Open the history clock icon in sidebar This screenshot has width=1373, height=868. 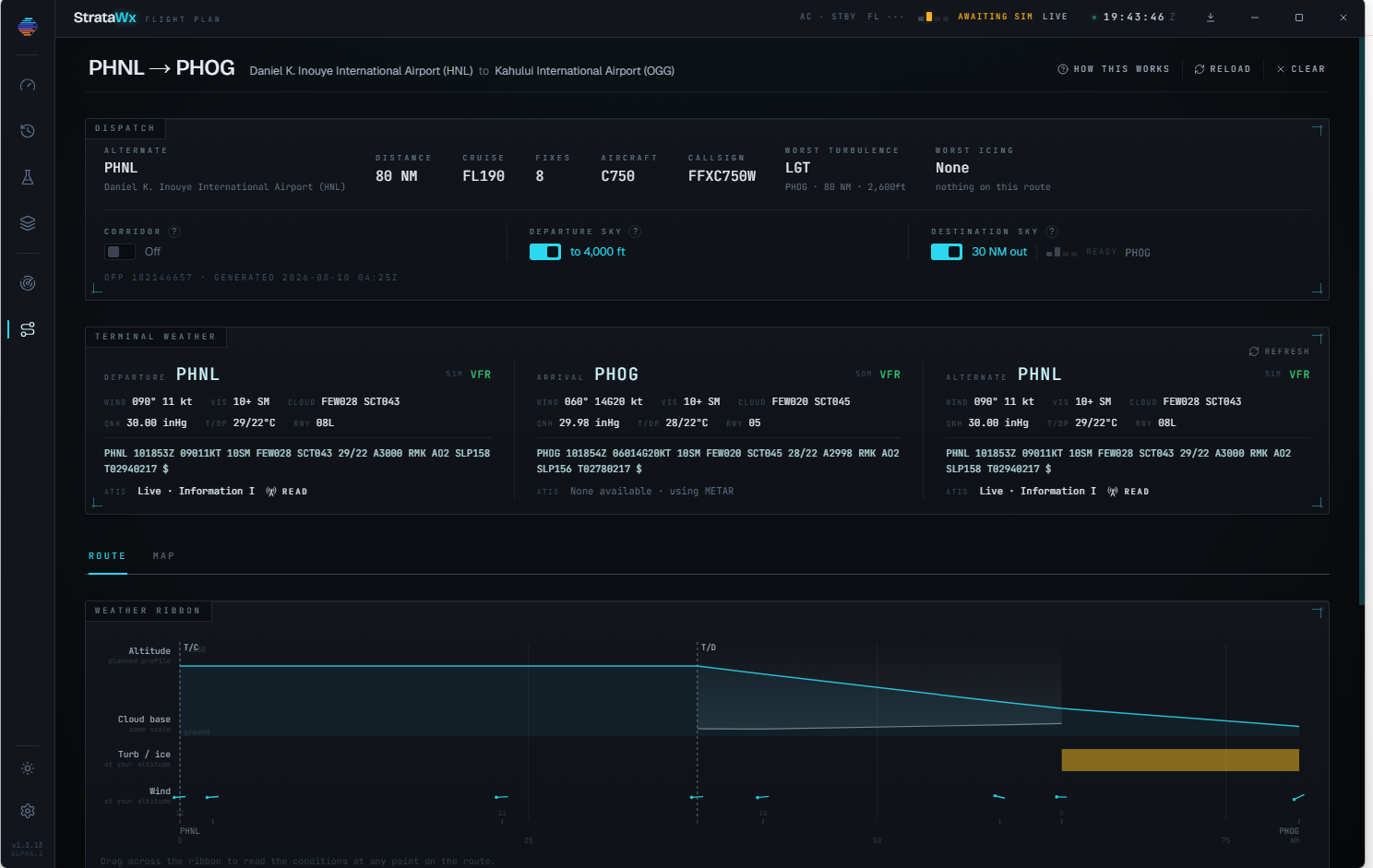coord(28,131)
